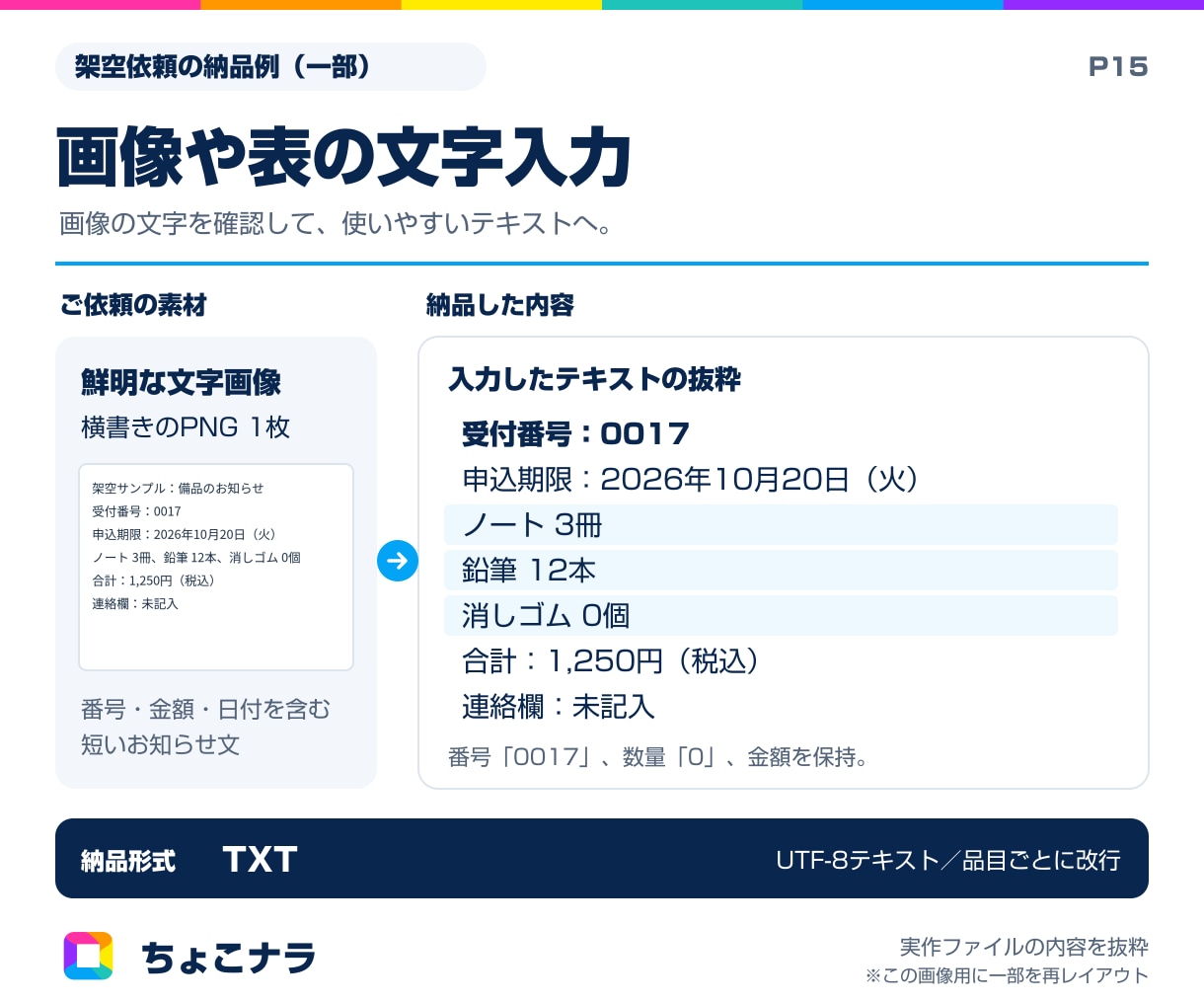Open the sample PNG notice thumbnail
Image resolution: width=1204 pixels, height=1003 pixels.
tap(216, 567)
